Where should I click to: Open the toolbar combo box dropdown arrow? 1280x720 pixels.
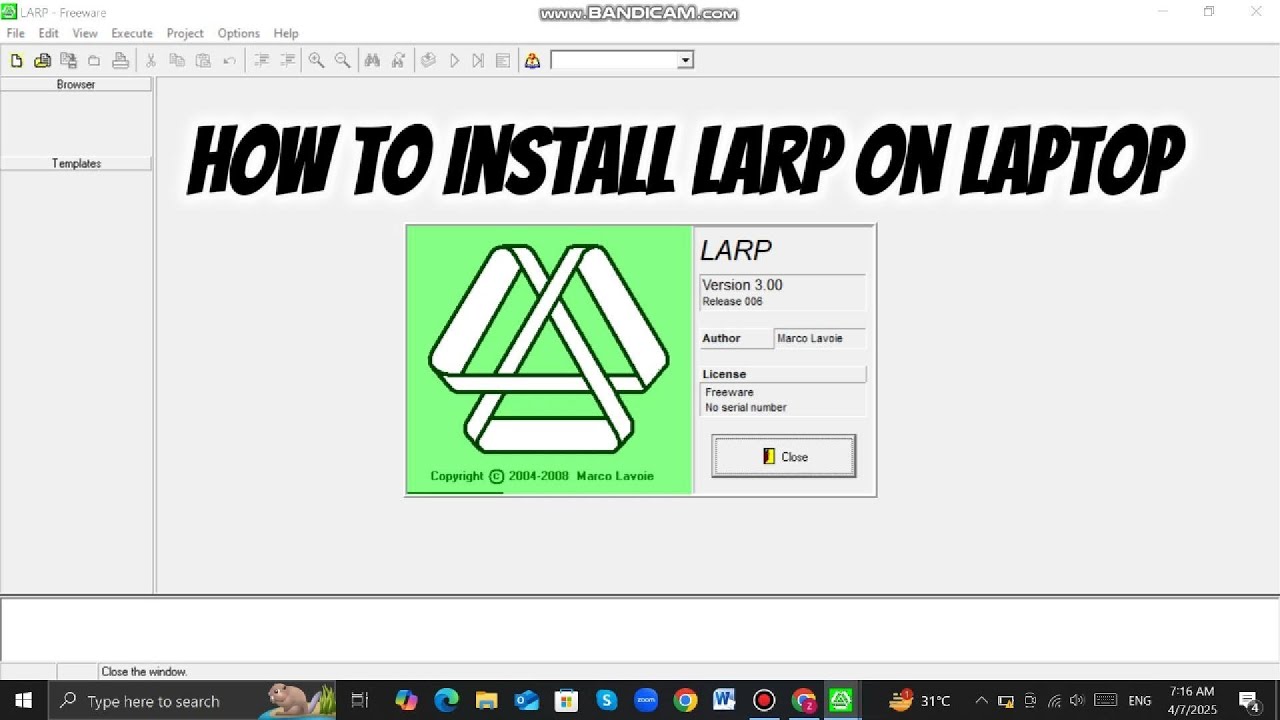pyautogui.click(x=685, y=61)
